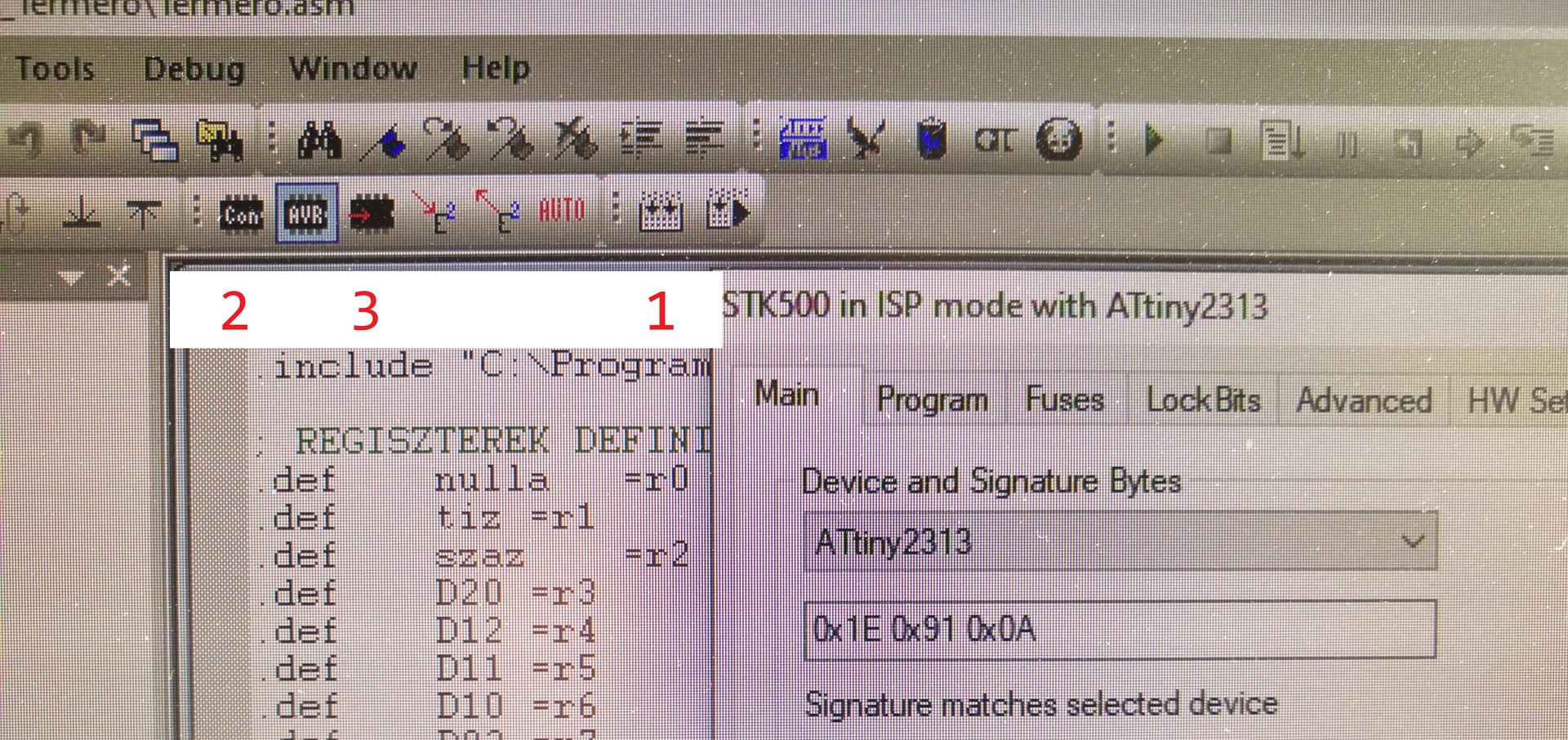Screen dimensions: 1568x740
Task: Open the Help menu
Action: (496, 68)
